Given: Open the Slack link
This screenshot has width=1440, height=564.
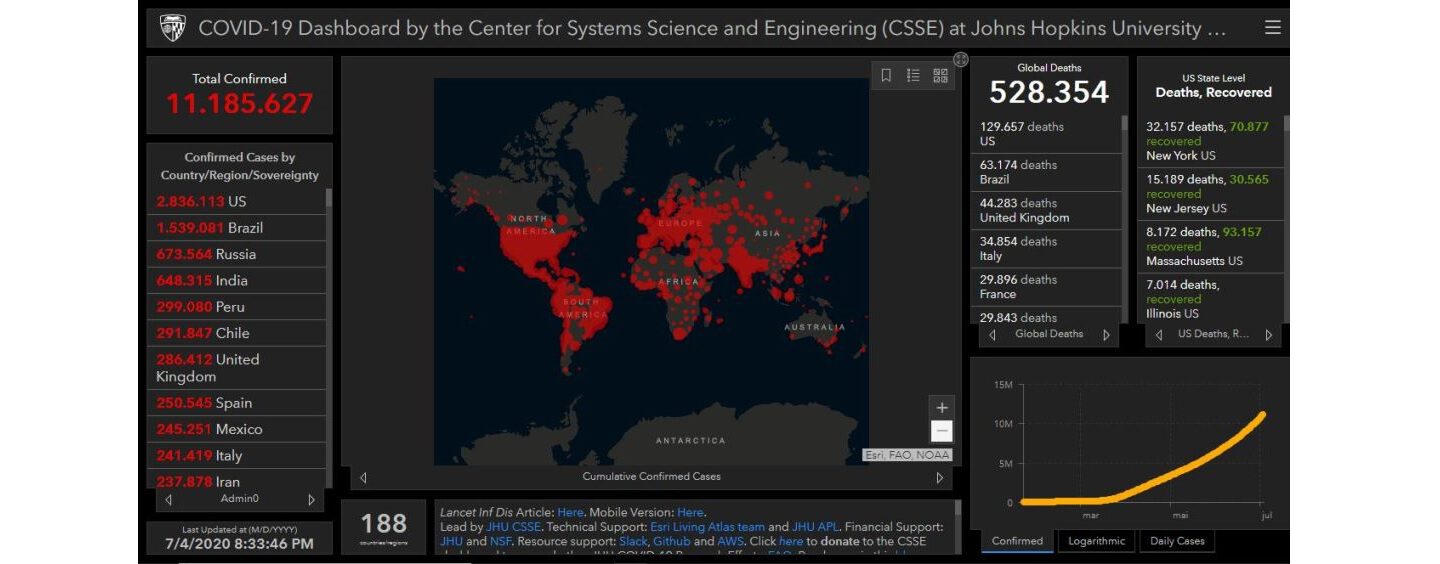Looking at the screenshot, I should pos(633,542).
